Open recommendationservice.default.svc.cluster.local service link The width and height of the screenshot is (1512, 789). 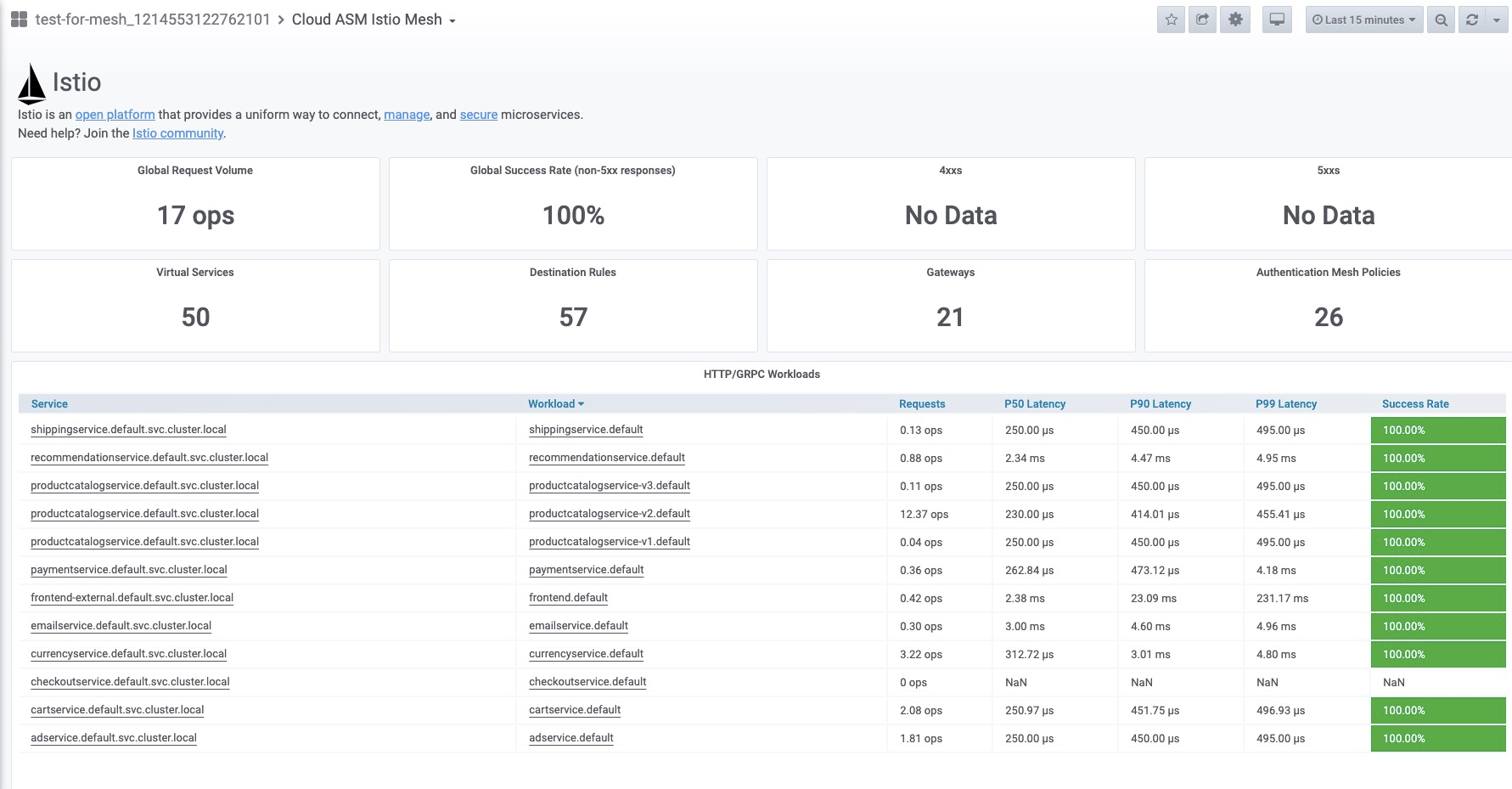[x=149, y=458]
